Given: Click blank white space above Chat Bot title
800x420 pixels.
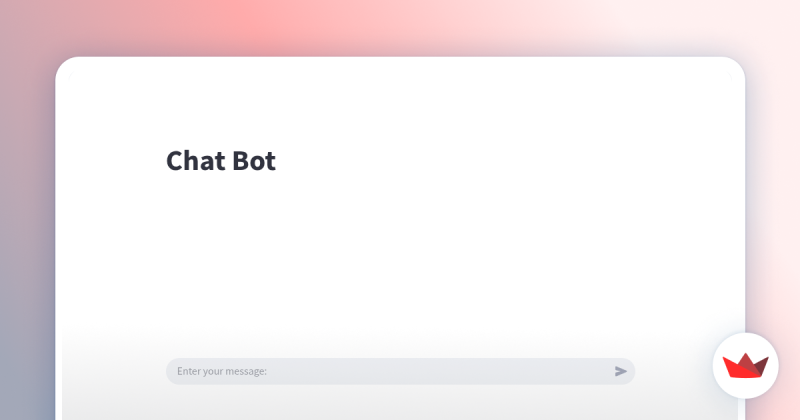Looking at the screenshot, I should click(400, 107).
